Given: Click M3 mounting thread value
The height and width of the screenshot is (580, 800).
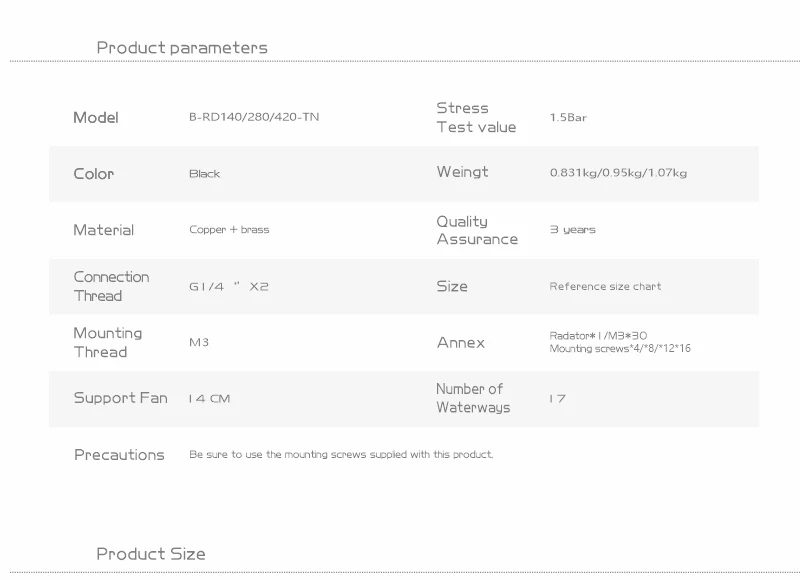Looking at the screenshot, I should [x=199, y=342].
